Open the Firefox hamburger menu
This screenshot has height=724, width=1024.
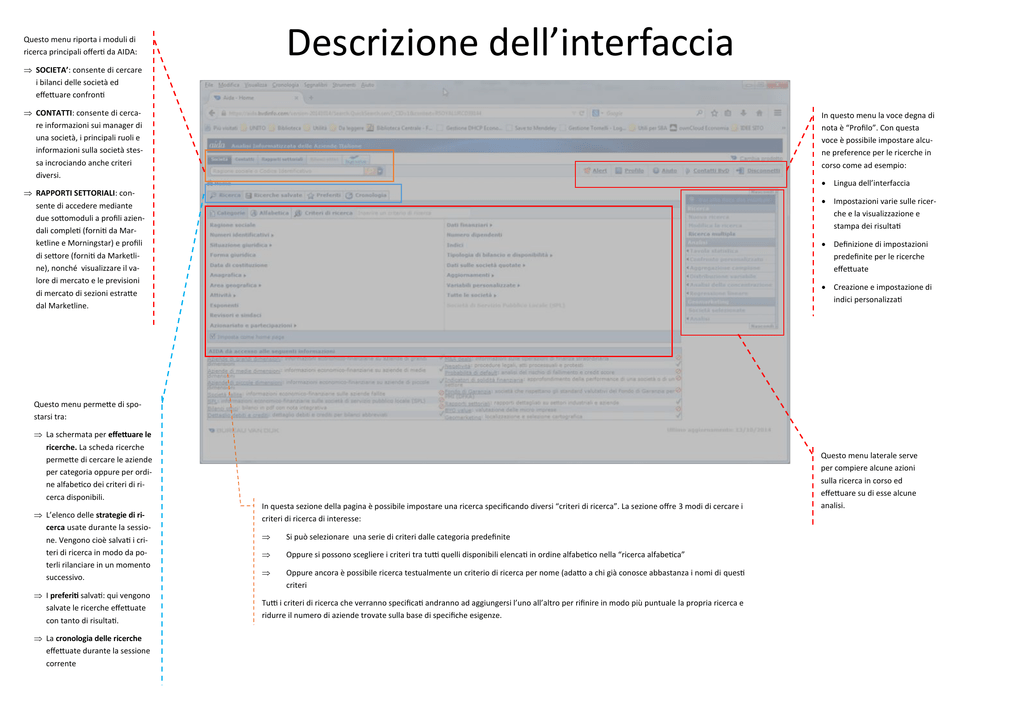(777, 113)
